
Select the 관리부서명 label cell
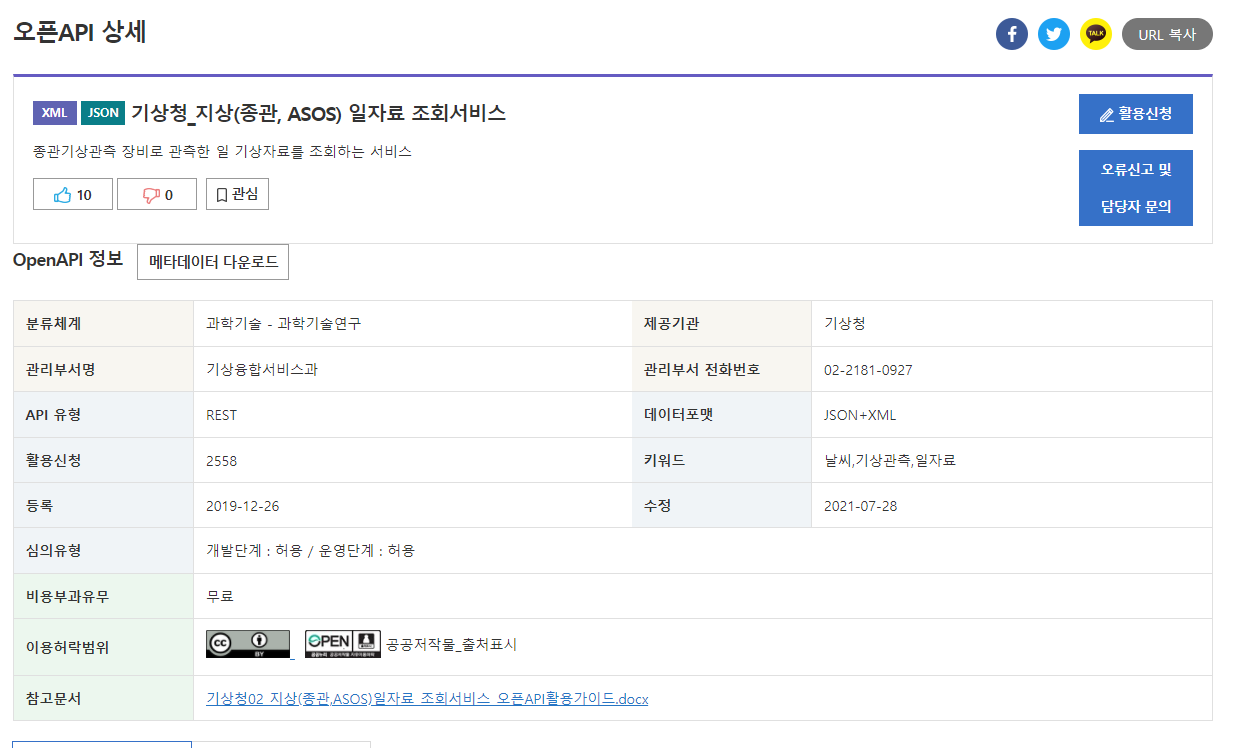[103, 370]
